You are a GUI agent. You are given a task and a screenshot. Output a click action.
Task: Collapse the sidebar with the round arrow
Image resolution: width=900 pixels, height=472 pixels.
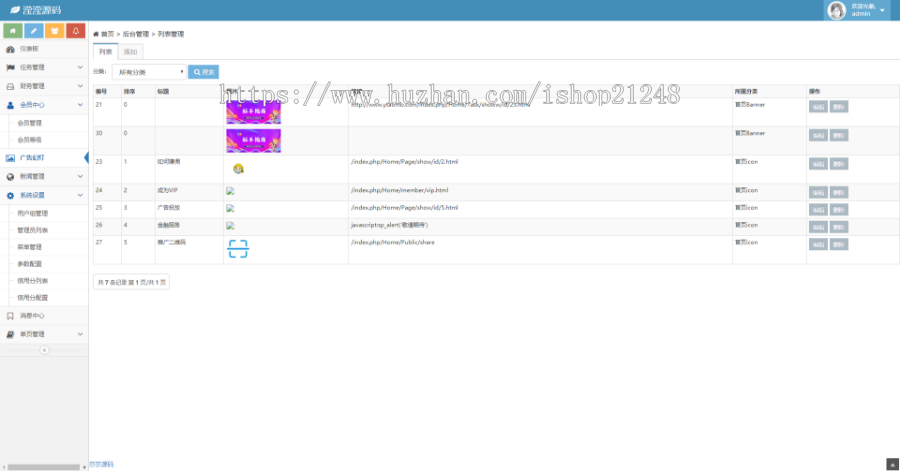coord(44,350)
